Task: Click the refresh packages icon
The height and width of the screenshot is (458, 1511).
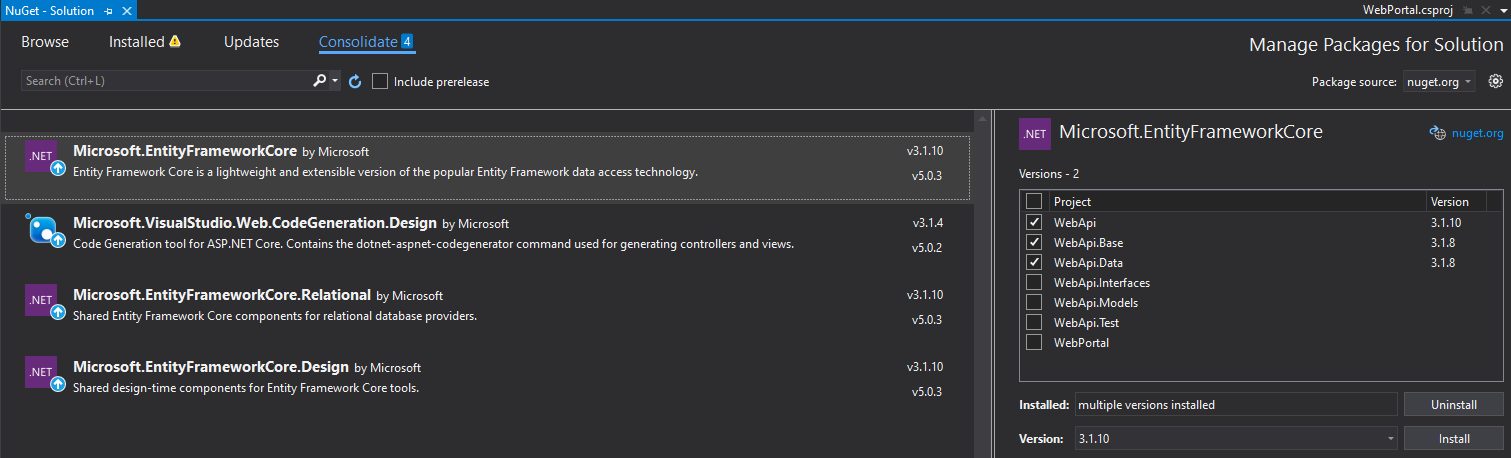Action: (x=355, y=81)
